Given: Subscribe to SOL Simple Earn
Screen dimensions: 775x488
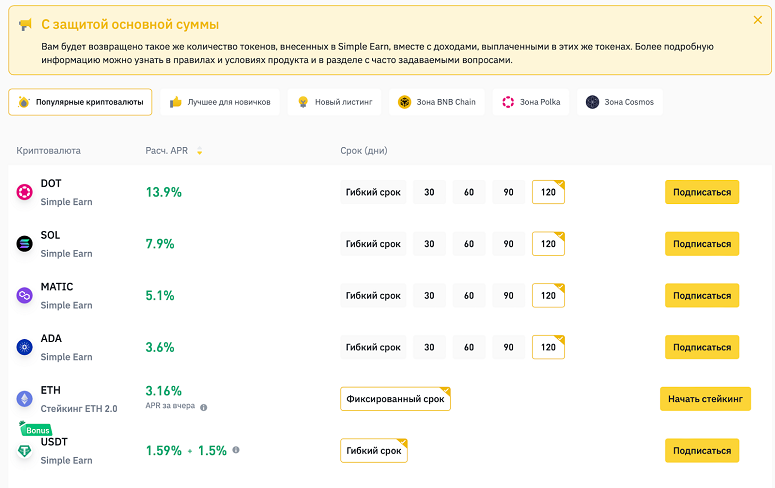Looking at the screenshot, I should (702, 244).
